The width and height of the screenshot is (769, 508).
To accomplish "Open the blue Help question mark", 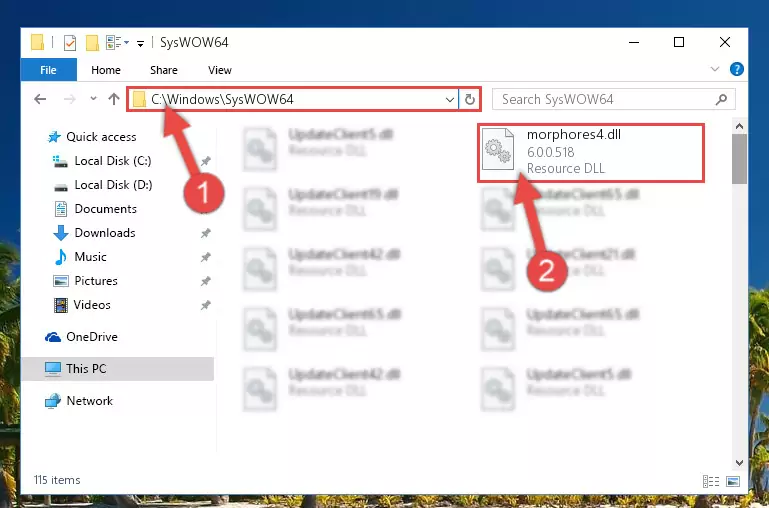I will [x=737, y=69].
